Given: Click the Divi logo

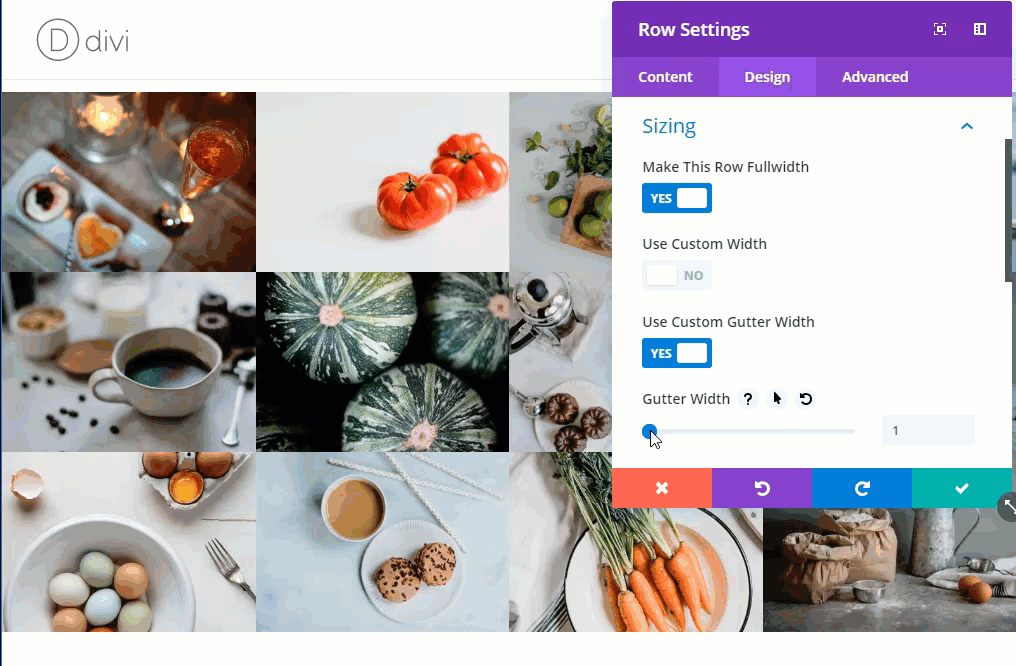Looking at the screenshot, I should point(83,40).
